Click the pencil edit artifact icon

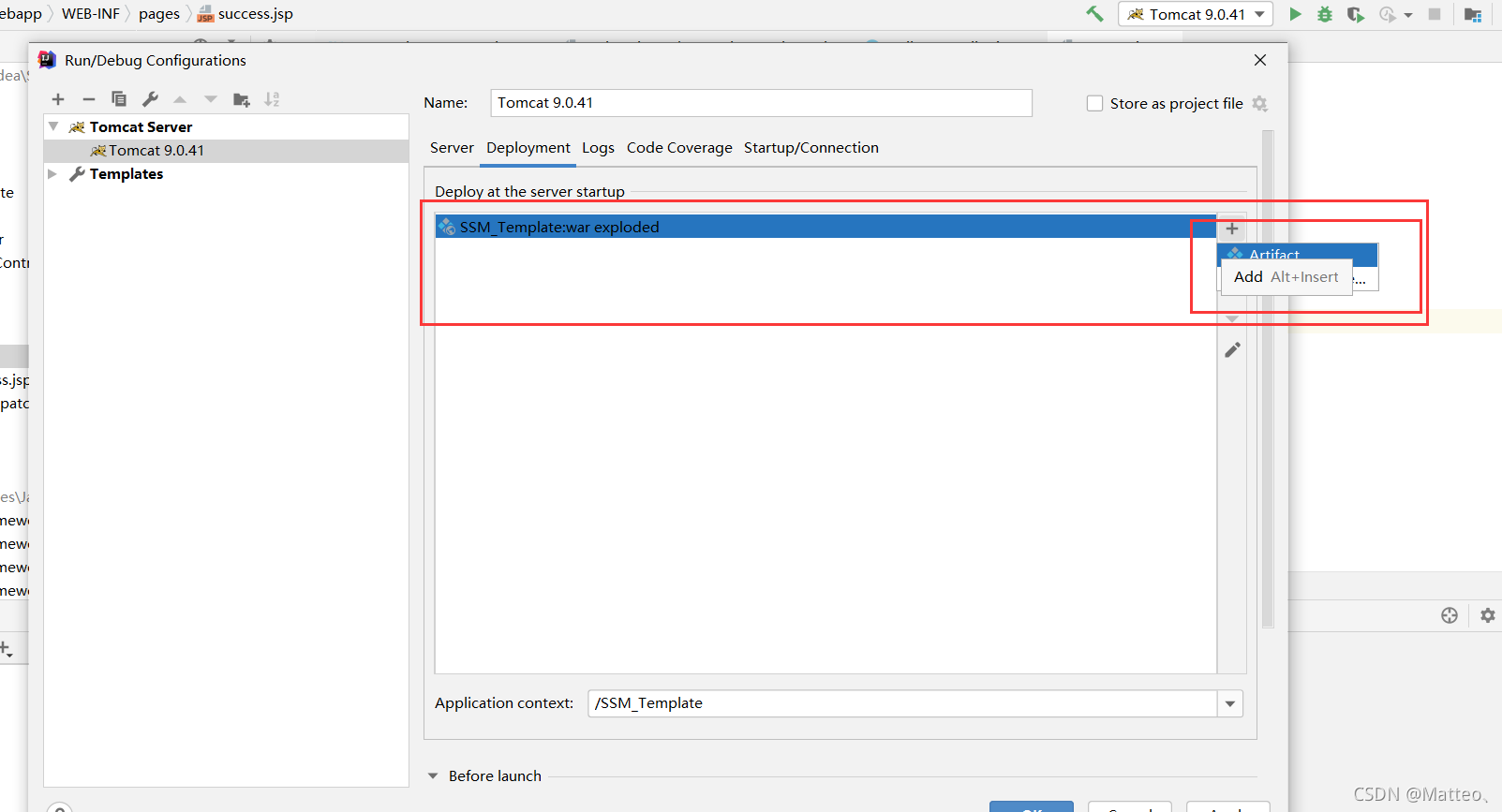[x=1232, y=349]
